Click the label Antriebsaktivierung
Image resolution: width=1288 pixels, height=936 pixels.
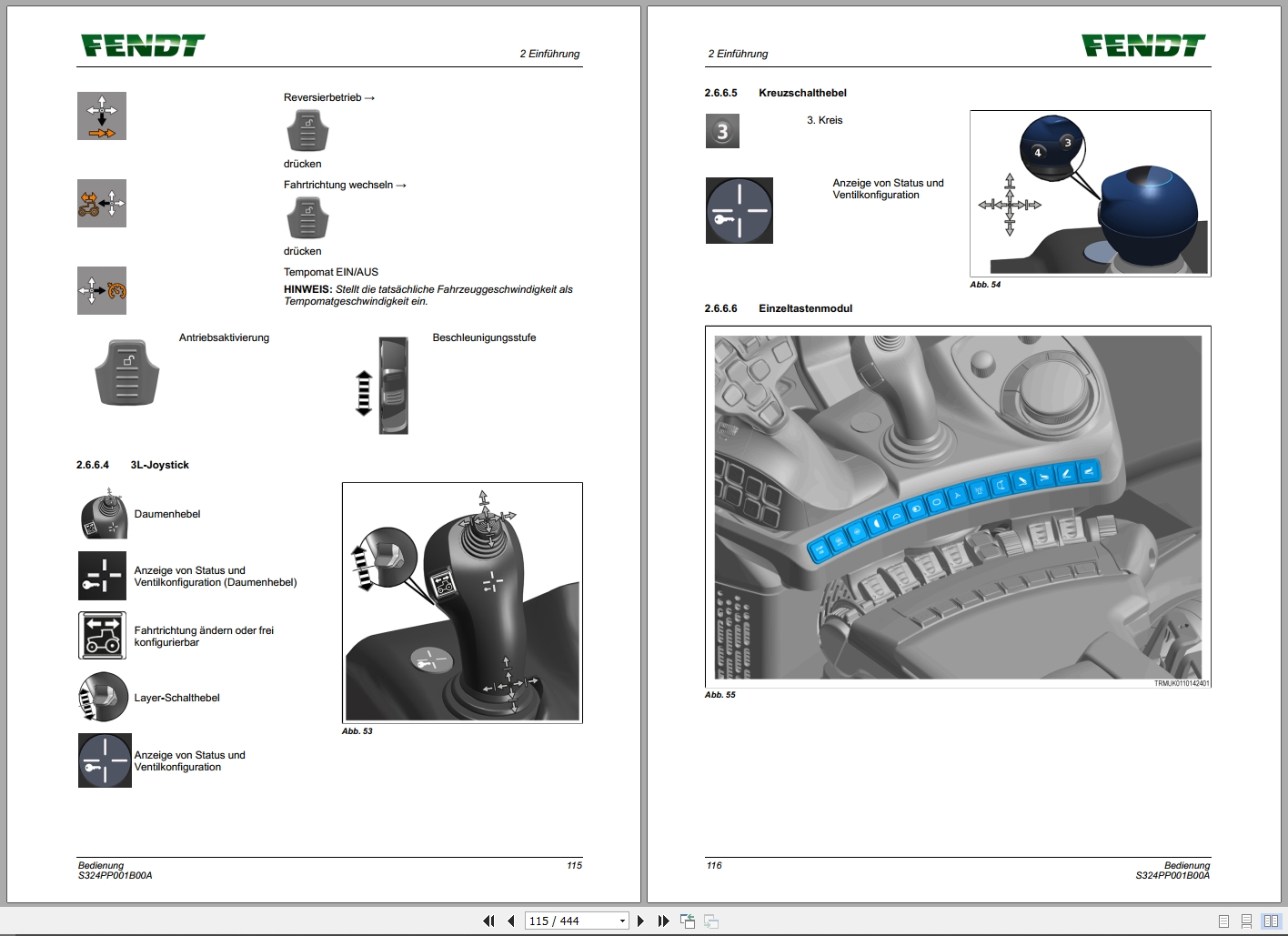[224, 337]
